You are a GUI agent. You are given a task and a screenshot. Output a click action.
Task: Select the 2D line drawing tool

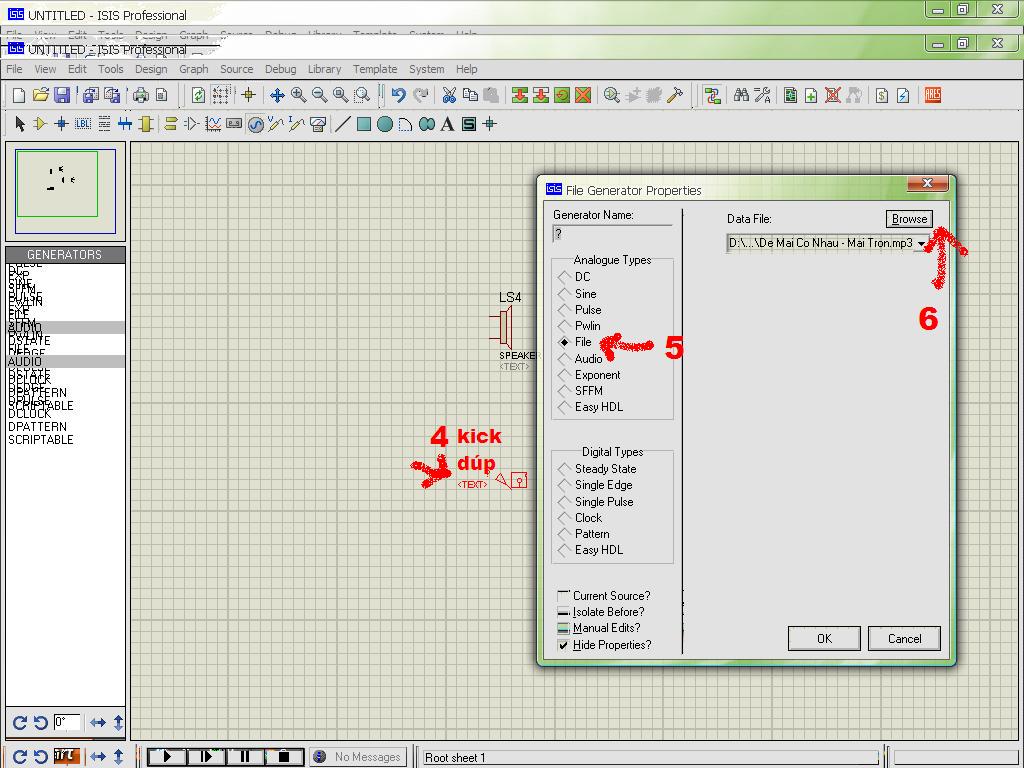coord(342,123)
